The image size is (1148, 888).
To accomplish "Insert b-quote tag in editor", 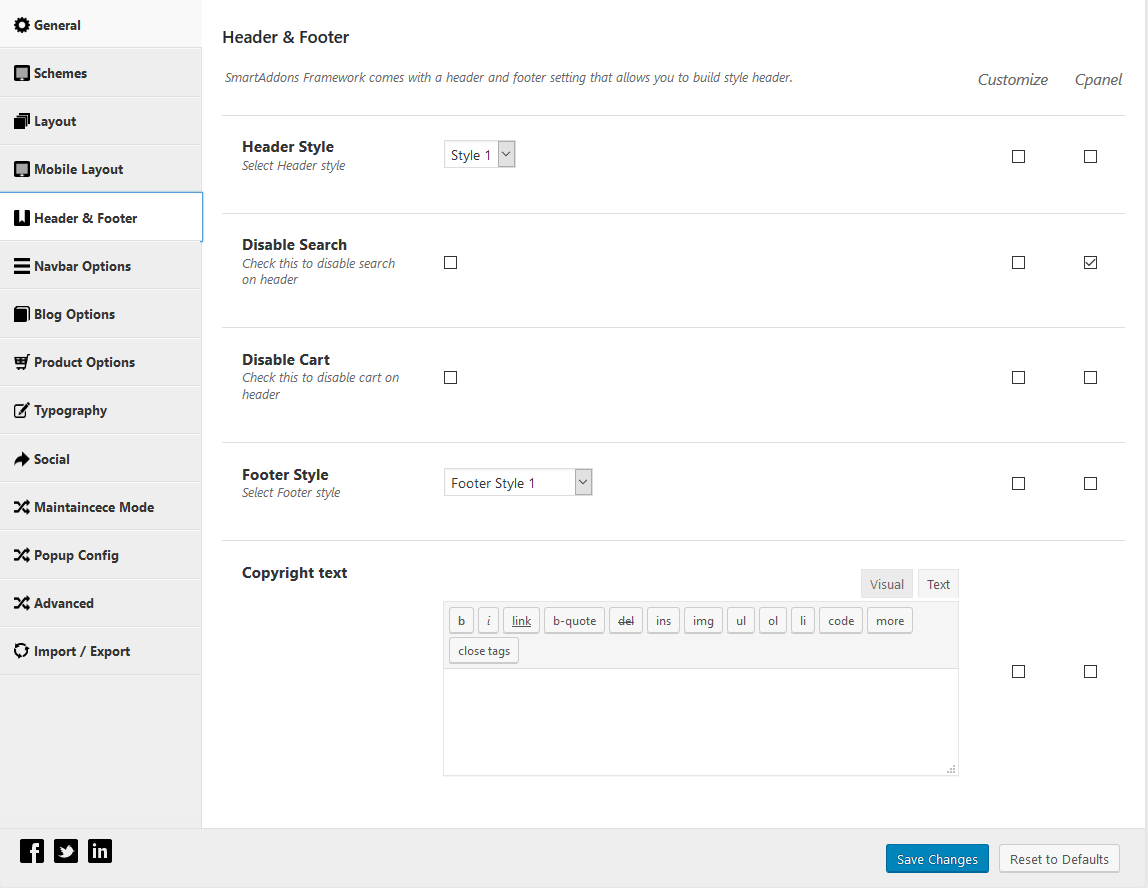I will click(x=575, y=621).
